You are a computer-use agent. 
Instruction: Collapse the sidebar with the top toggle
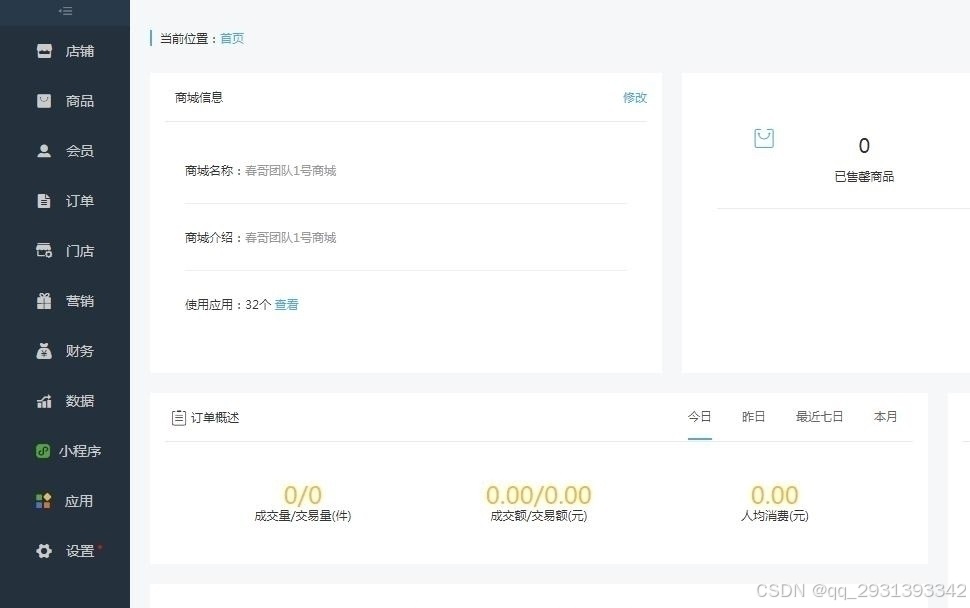click(65, 11)
